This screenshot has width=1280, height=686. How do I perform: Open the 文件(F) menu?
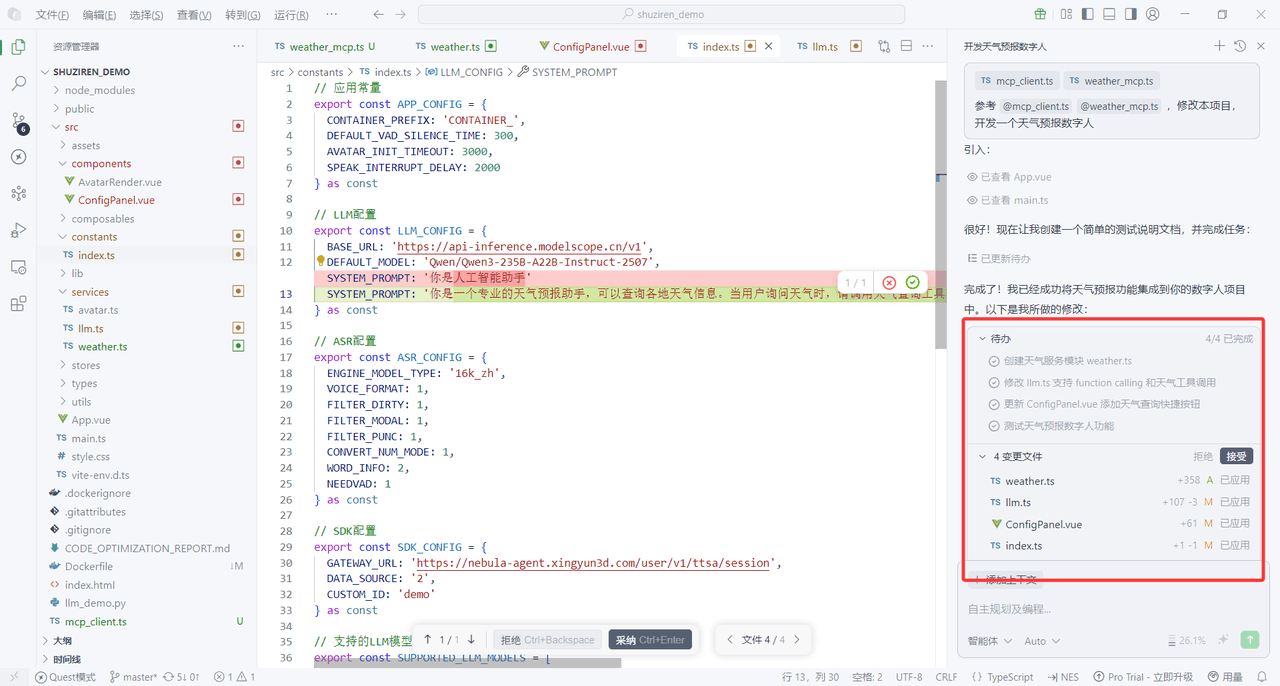[52, 15]
